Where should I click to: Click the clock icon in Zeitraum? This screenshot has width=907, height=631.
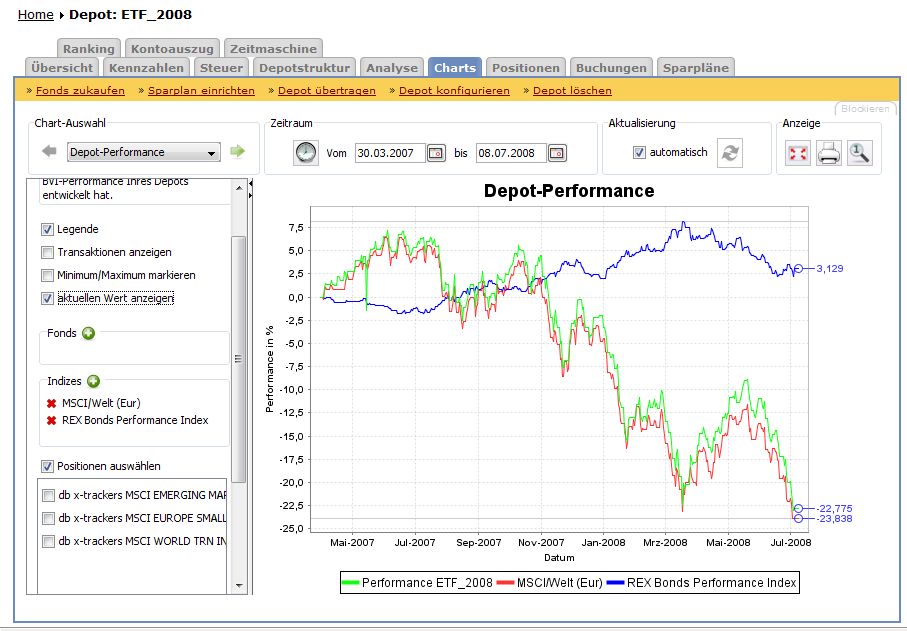[x=305, y=153]
